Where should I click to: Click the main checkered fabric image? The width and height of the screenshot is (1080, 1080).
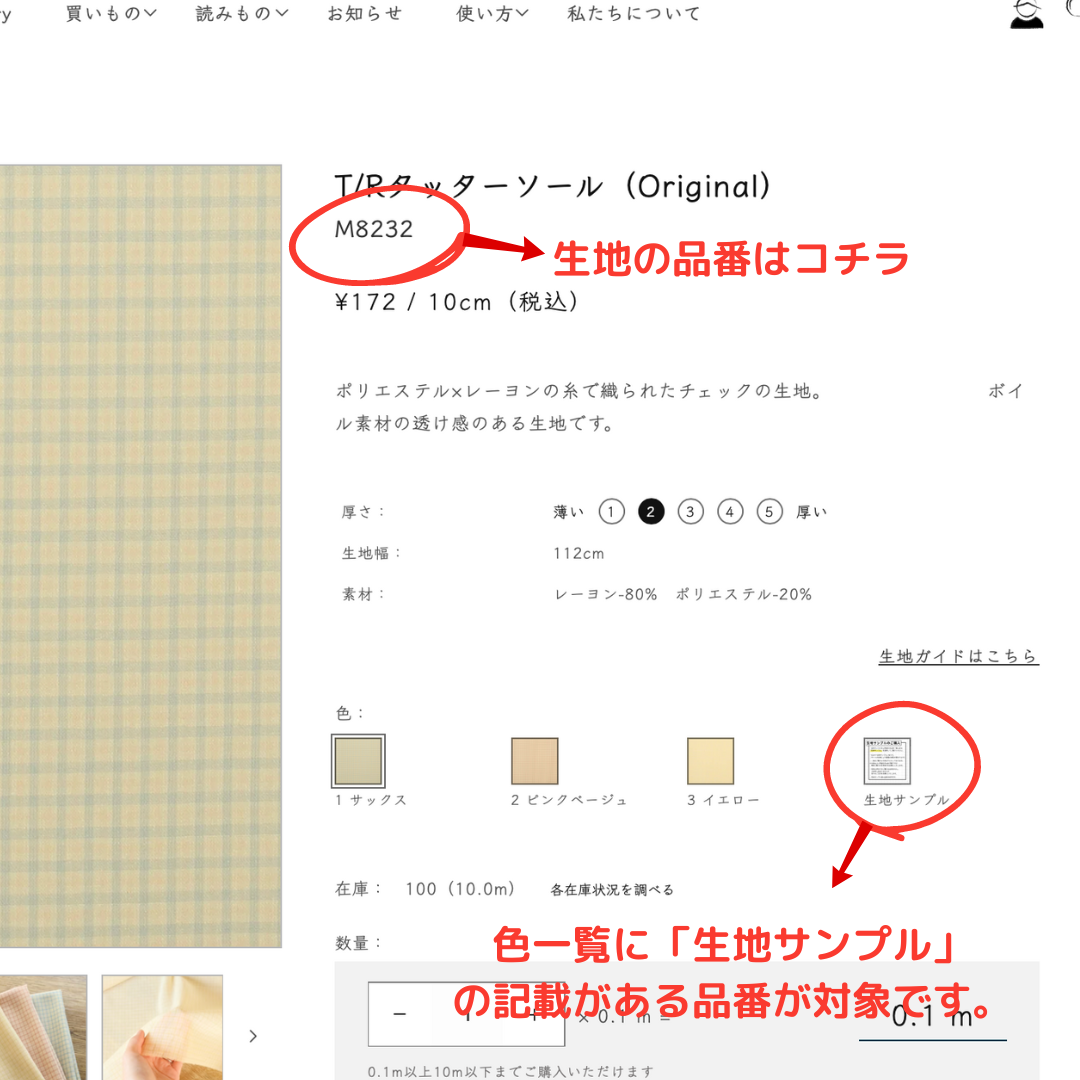tap(140, 555)
